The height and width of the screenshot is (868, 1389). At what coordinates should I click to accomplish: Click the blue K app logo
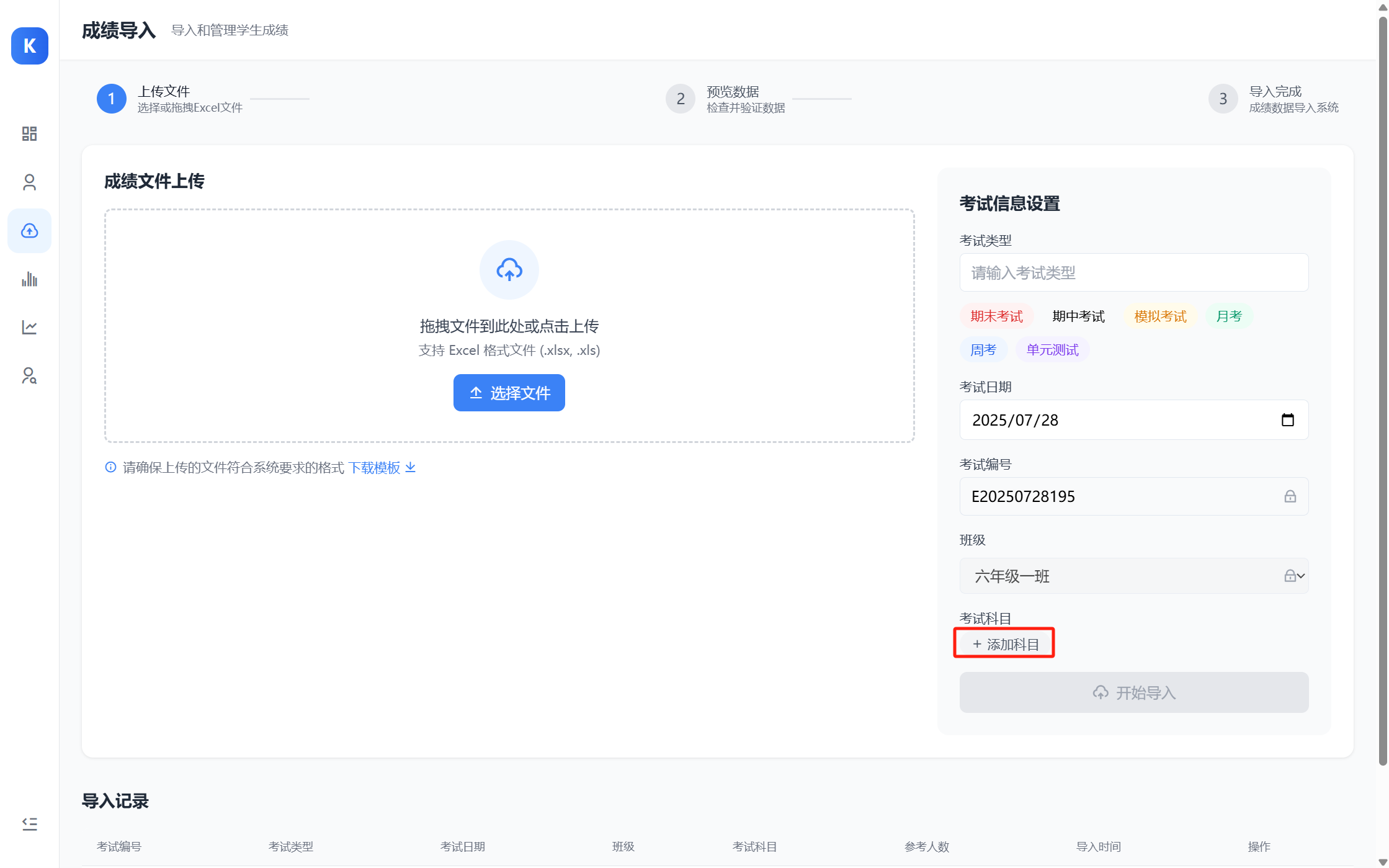pyautogui.click(x=29, y=46)
